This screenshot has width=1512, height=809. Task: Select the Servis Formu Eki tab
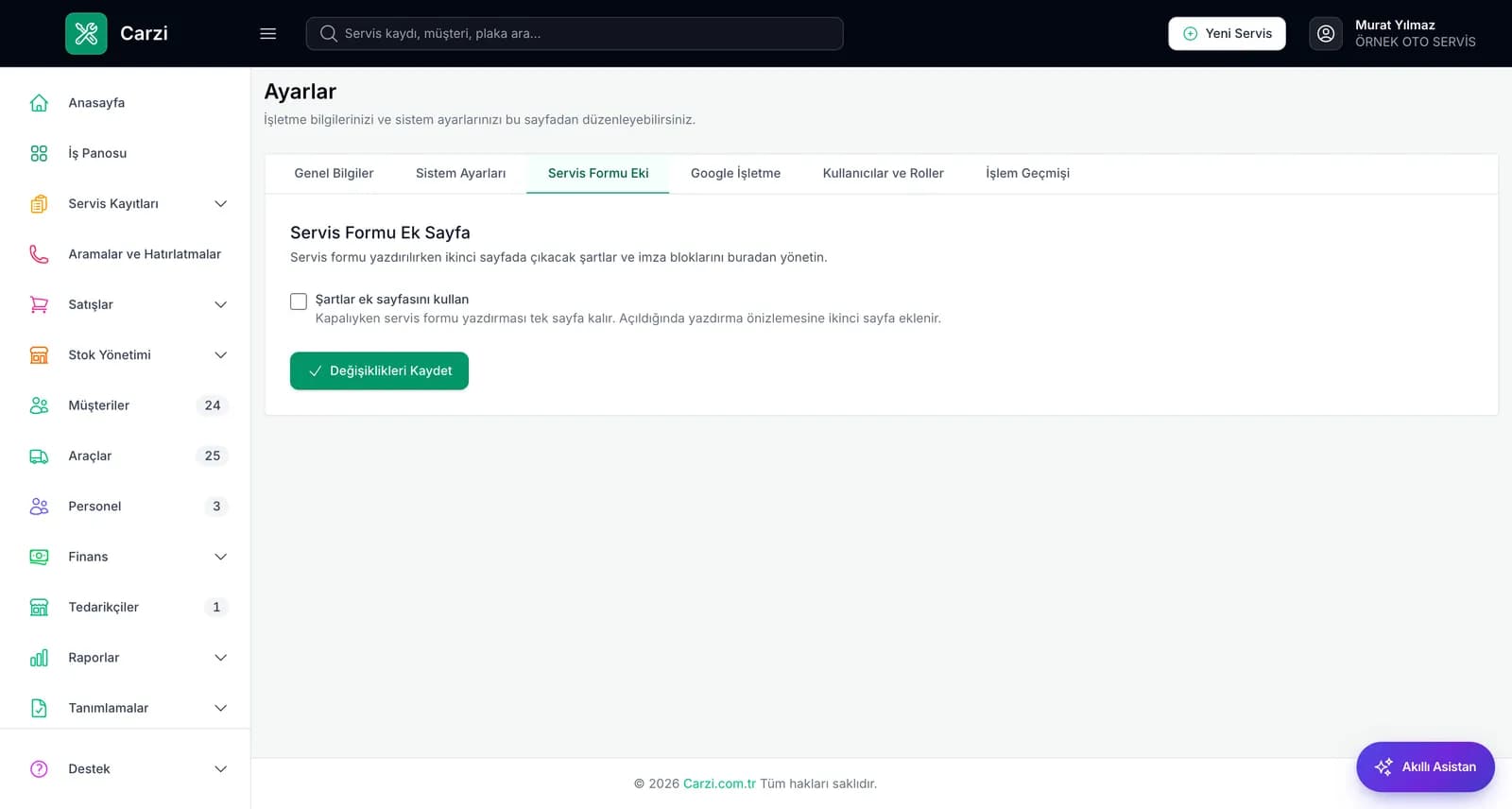click(598, 173)
